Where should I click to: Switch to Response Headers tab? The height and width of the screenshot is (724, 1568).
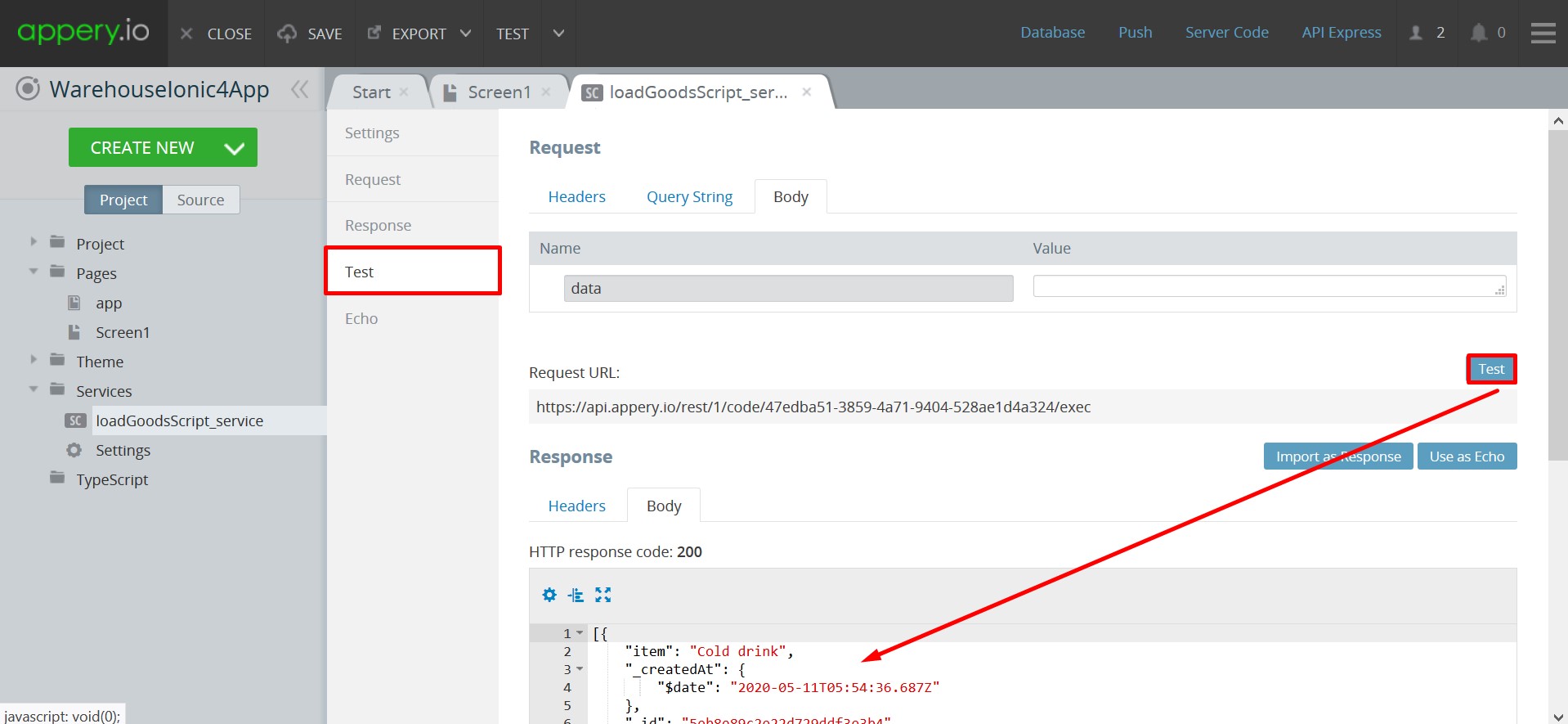(x=576, y=506)
